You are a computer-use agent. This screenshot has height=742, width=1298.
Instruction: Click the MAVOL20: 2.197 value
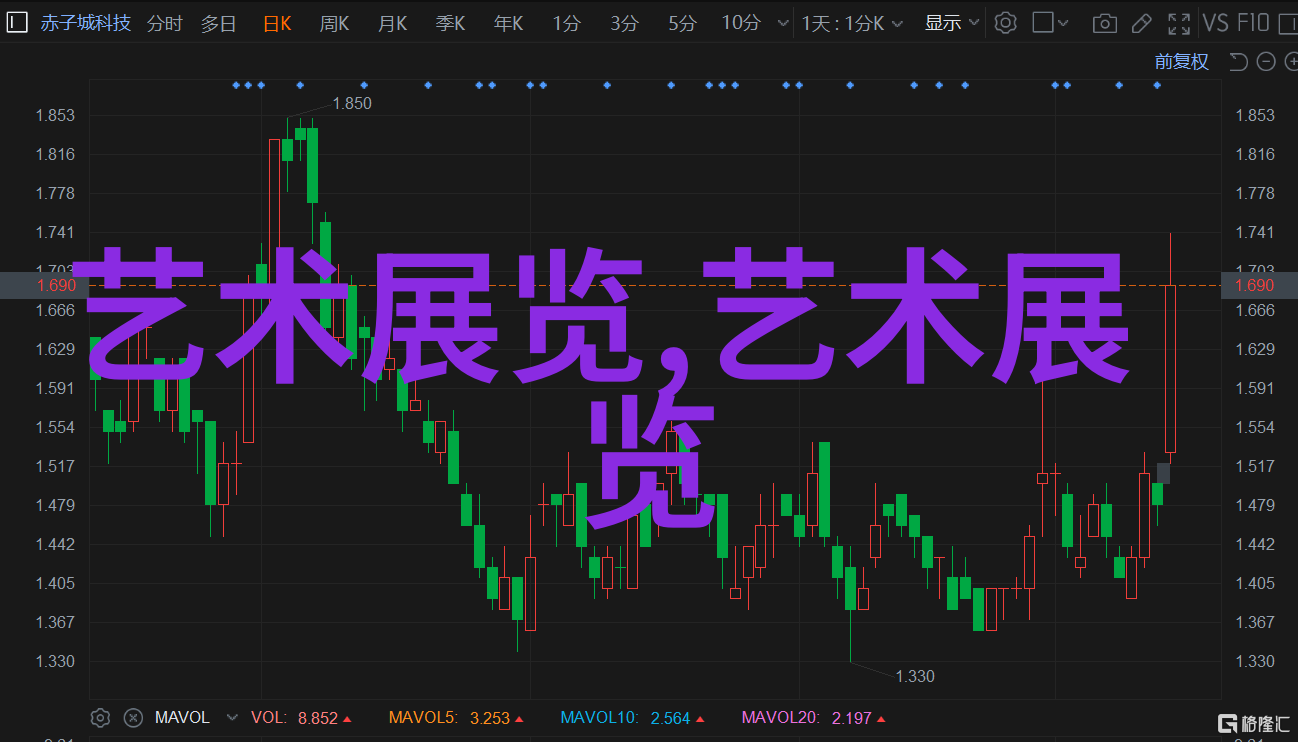[813, 717]
